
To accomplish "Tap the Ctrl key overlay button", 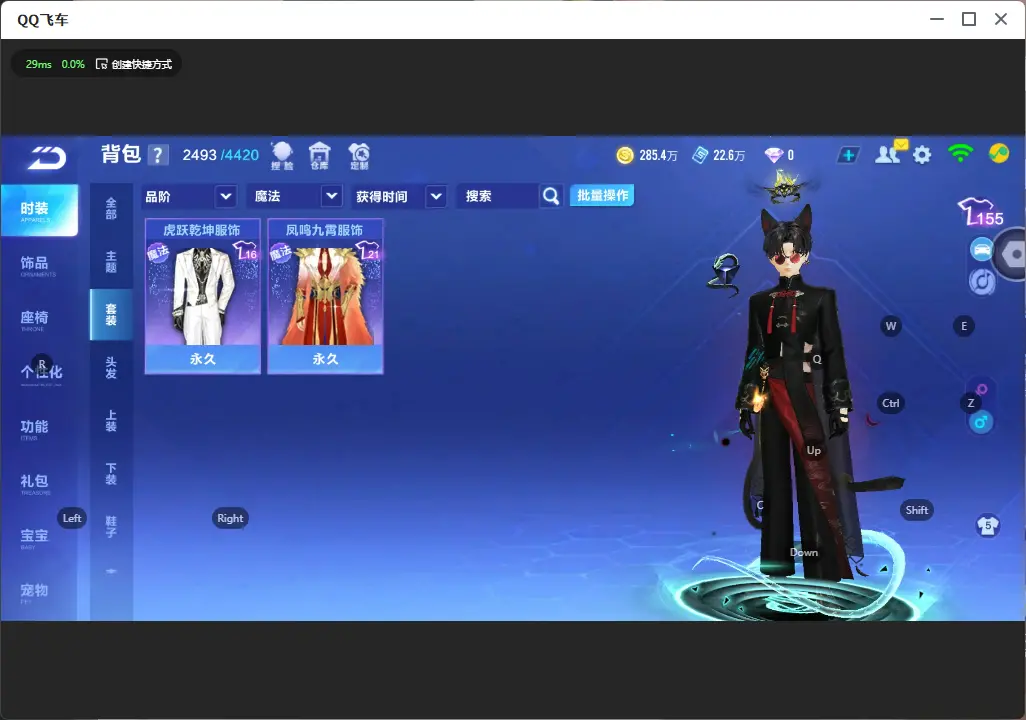I will click(891, 403).
